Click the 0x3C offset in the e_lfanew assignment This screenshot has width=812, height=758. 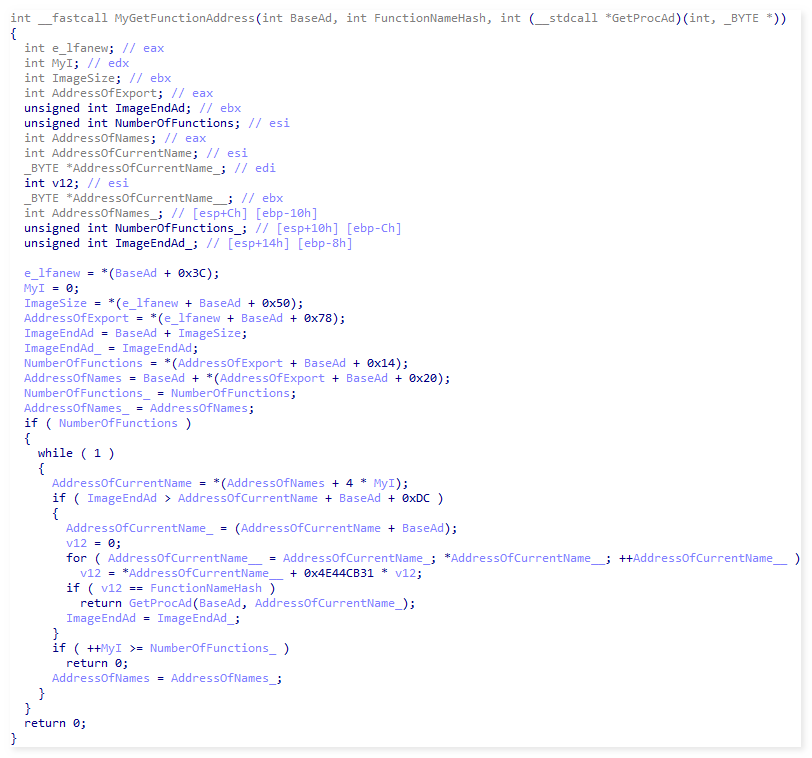(x=205, y=273)
